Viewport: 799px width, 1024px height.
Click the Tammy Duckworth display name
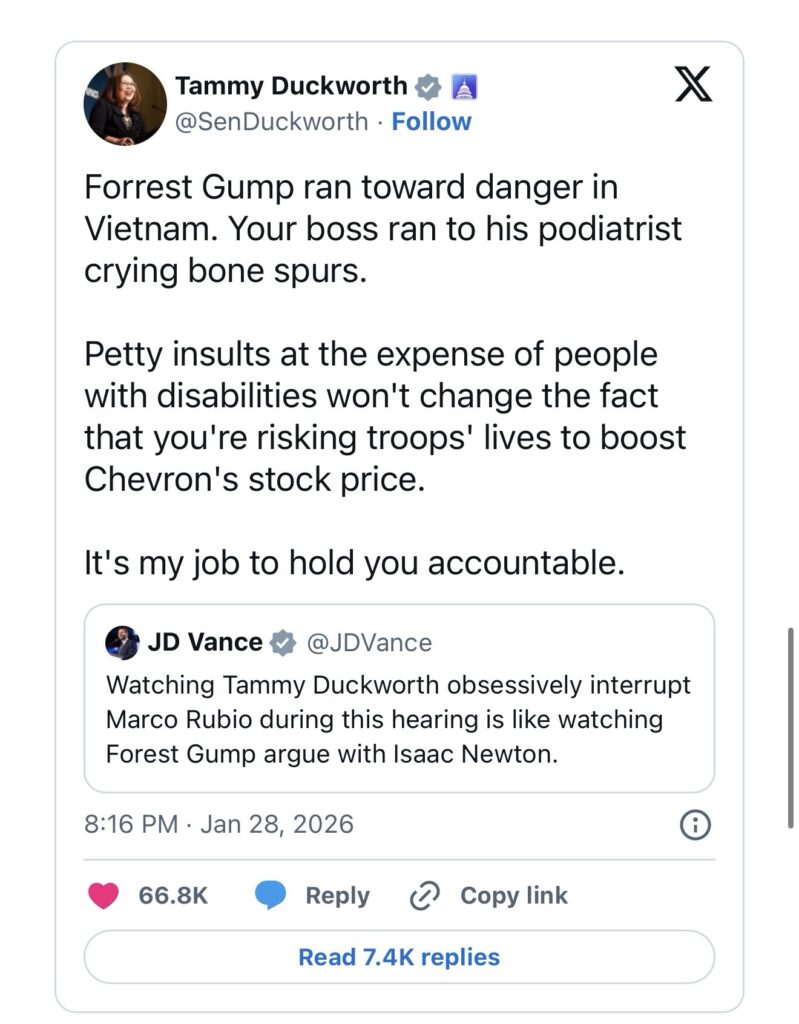coord(290,87)
